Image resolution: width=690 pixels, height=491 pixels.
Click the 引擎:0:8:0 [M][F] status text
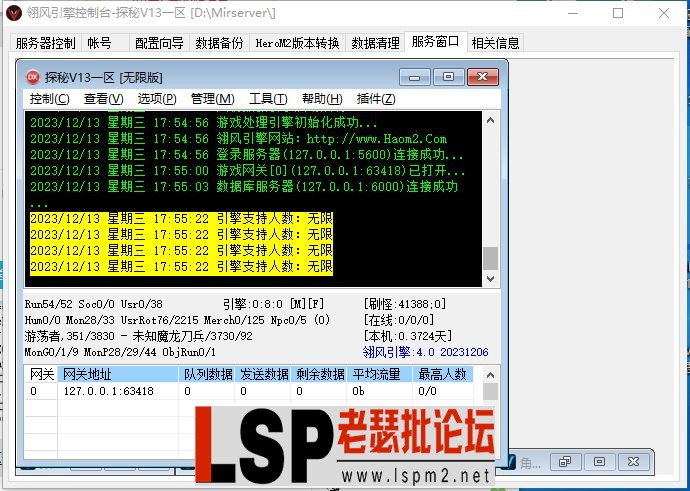(273, 304)
